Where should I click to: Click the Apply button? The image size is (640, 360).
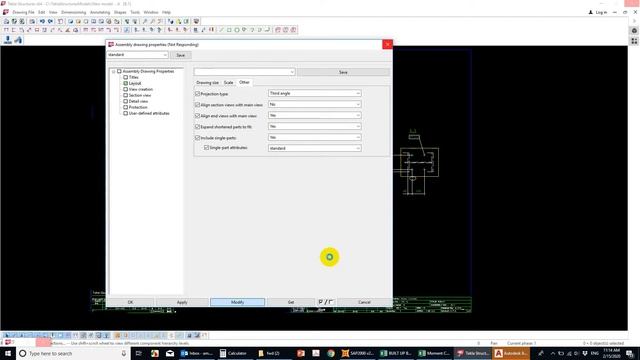tap(182, 302)
